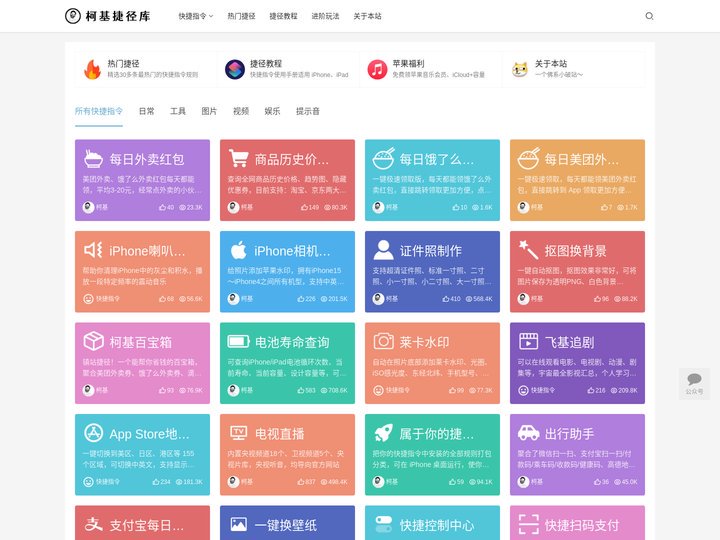Viewport: 720px width, 540px height.
Task: Click the Apple logo icon on iPhone相机
Action: click(x=238, y=250)
